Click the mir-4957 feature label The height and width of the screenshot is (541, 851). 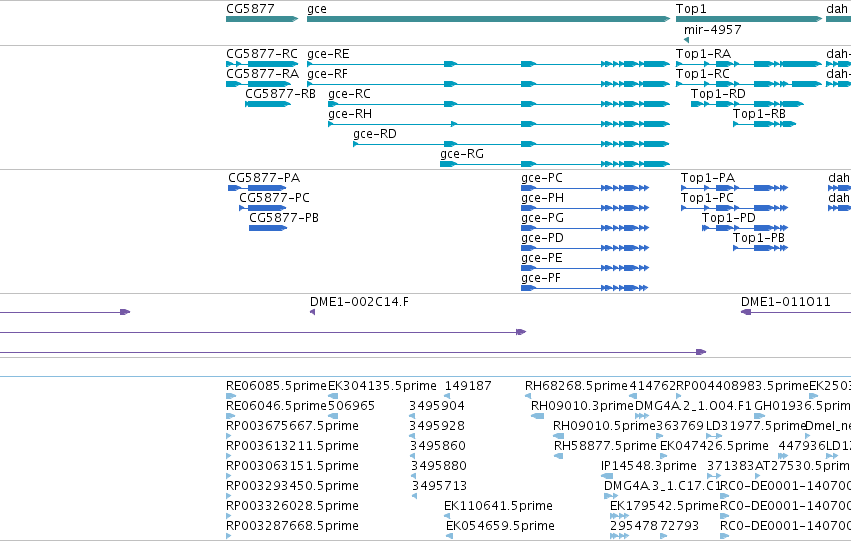(713, 30)
